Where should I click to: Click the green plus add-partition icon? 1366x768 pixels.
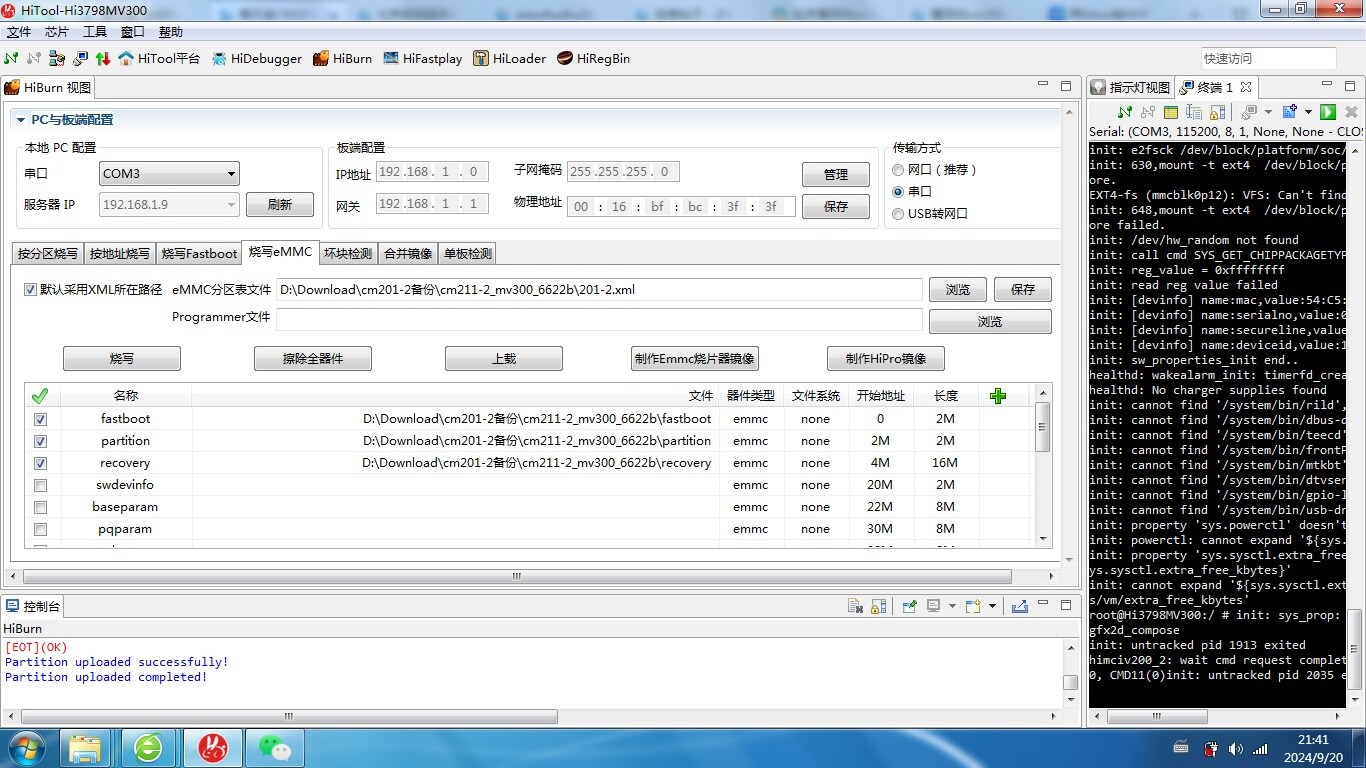(x=997, y=396)
